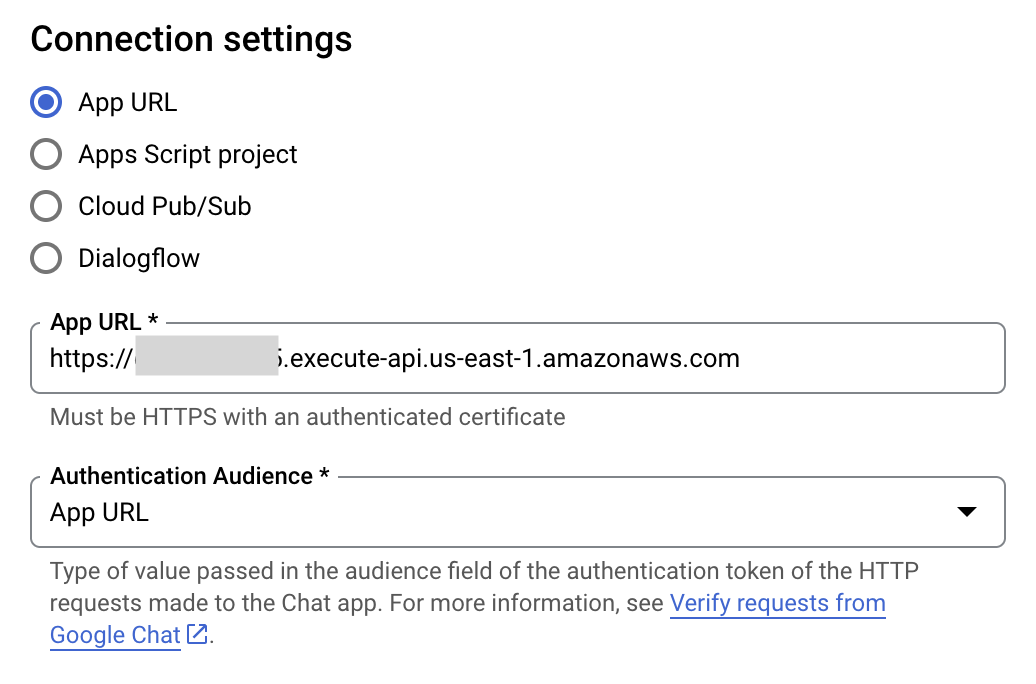Pick the Dialogflow radio button
Screen dimensions: 1036x684
(46, 258)
